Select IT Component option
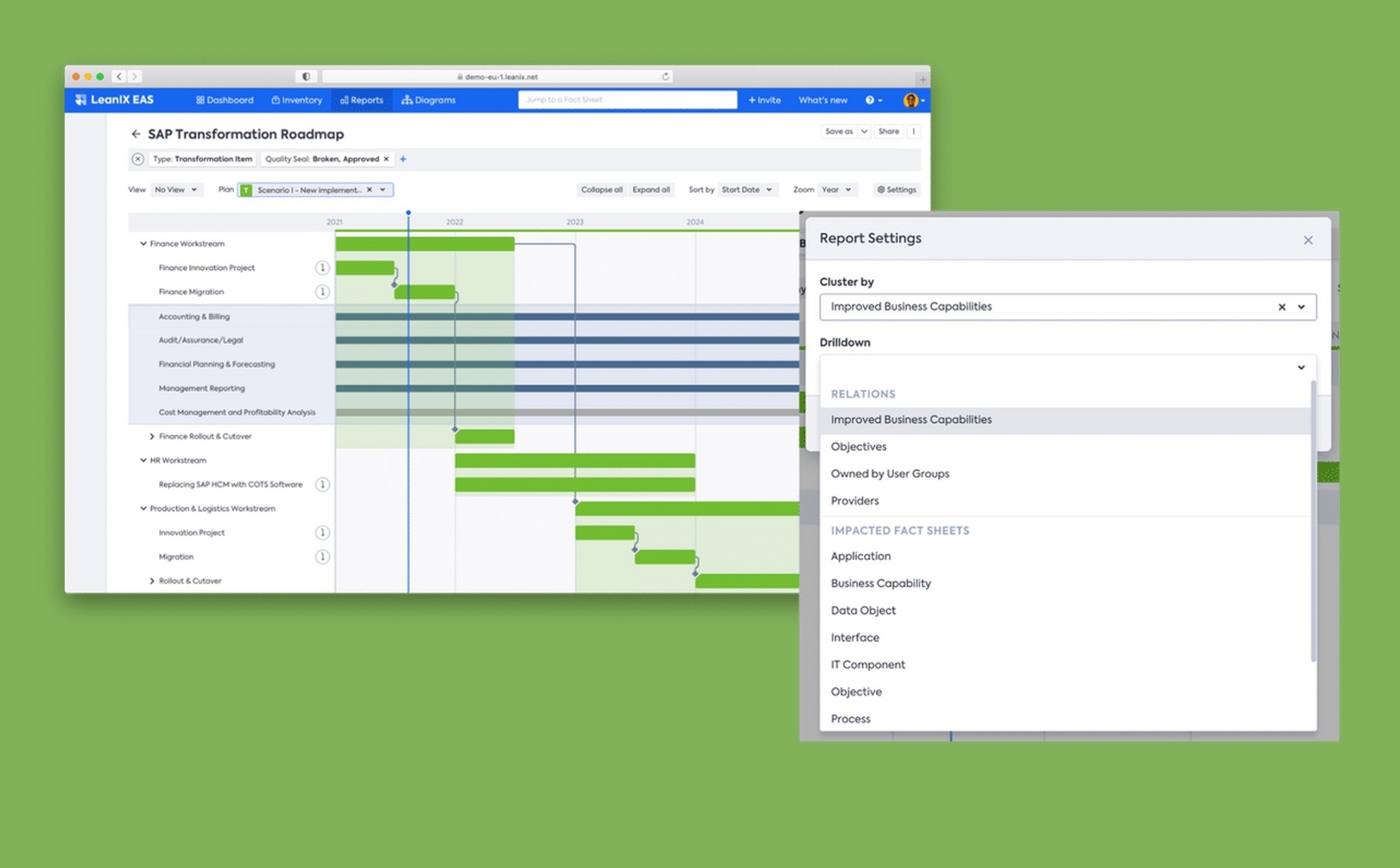 (x=1065, y=665)
